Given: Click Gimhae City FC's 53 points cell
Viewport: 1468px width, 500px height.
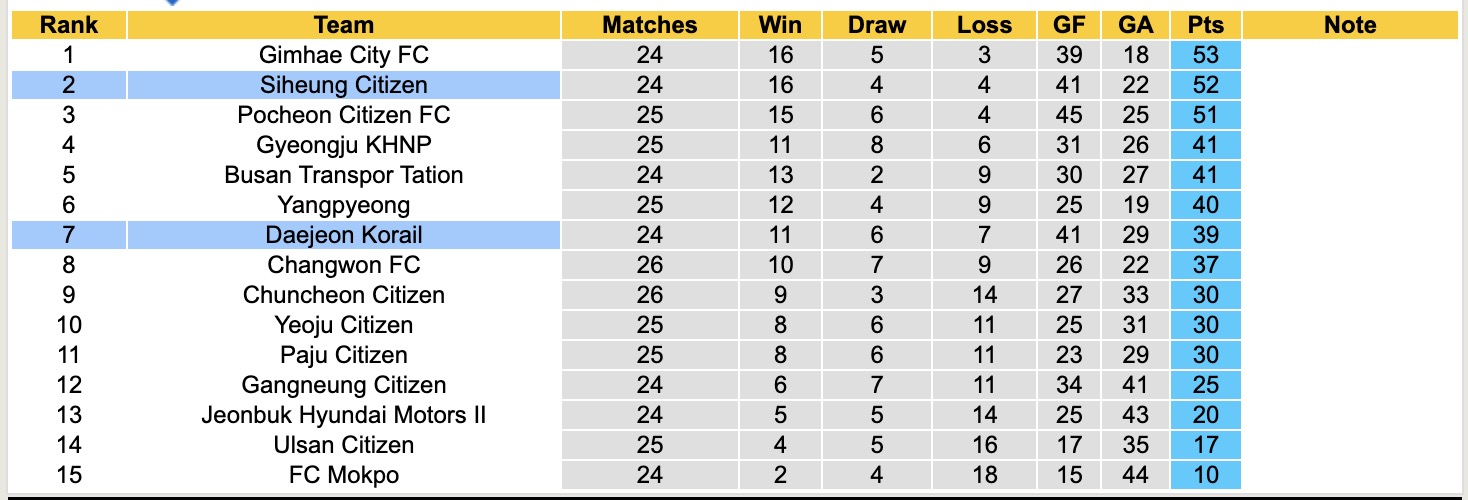Looking at the screenshot, I should 1206,55.
